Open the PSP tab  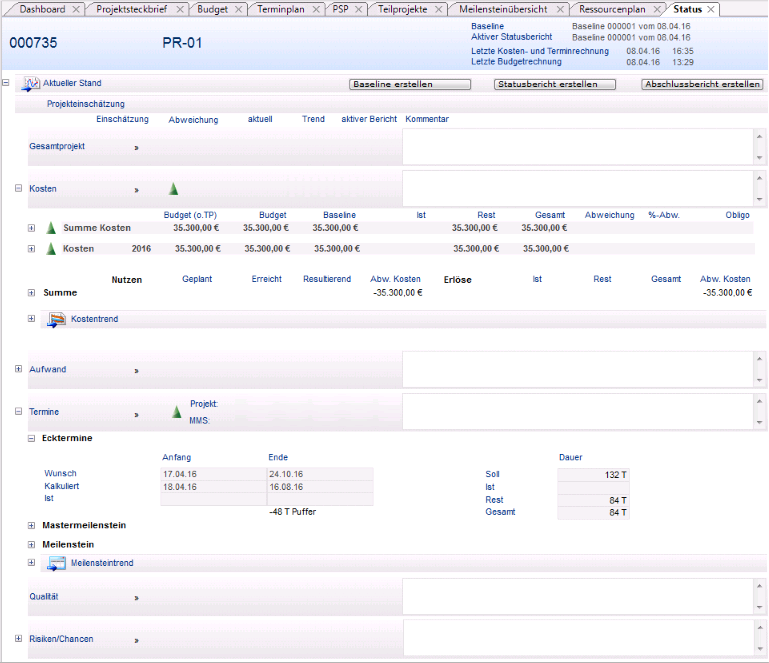(340, 9)
